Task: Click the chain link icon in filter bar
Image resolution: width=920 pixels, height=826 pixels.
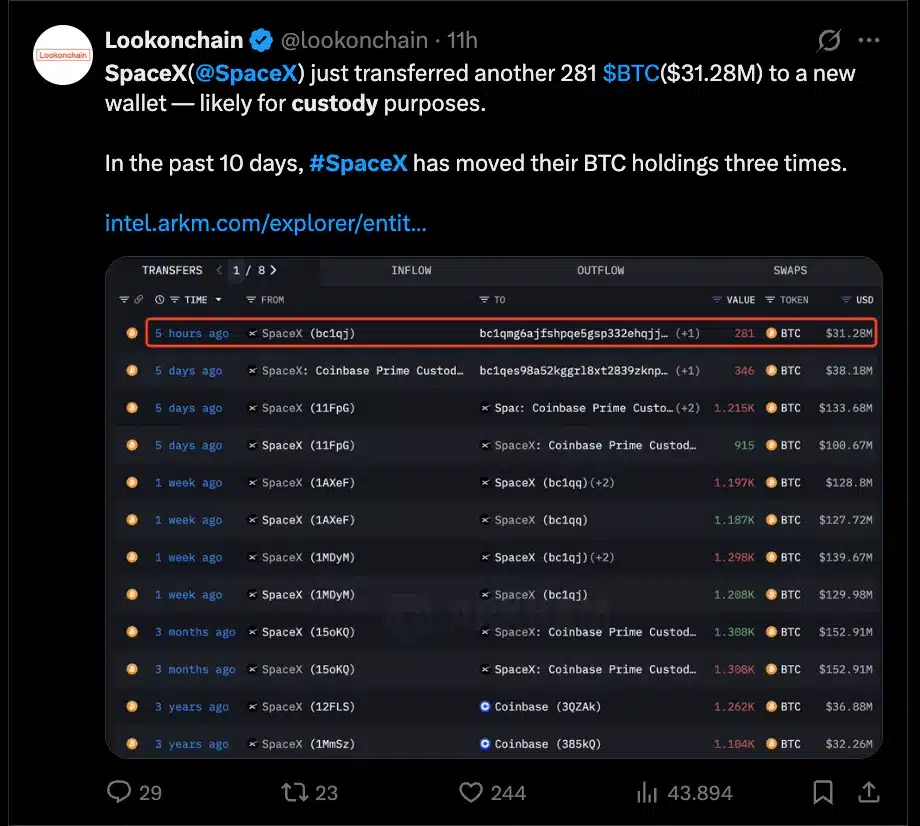Action: click(139, 300)
